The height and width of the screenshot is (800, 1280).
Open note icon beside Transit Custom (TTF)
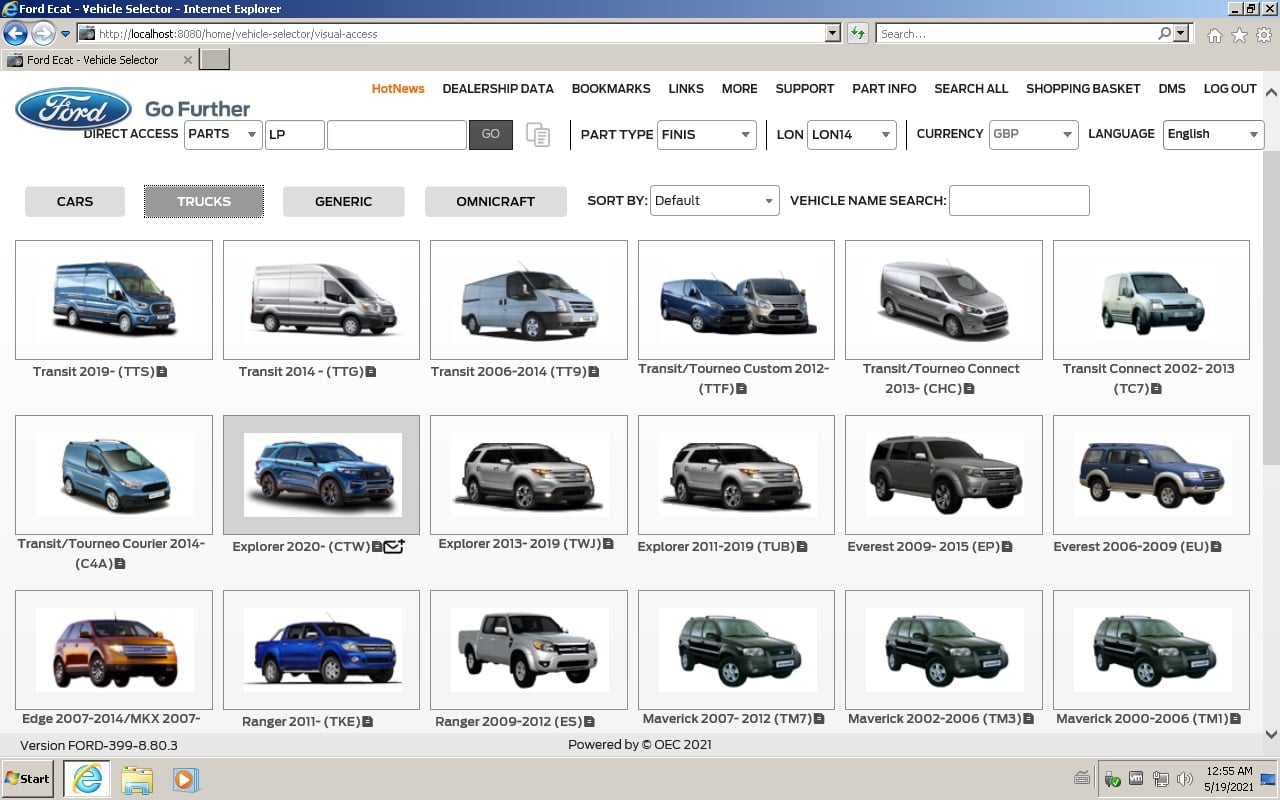tap(742, 389)
